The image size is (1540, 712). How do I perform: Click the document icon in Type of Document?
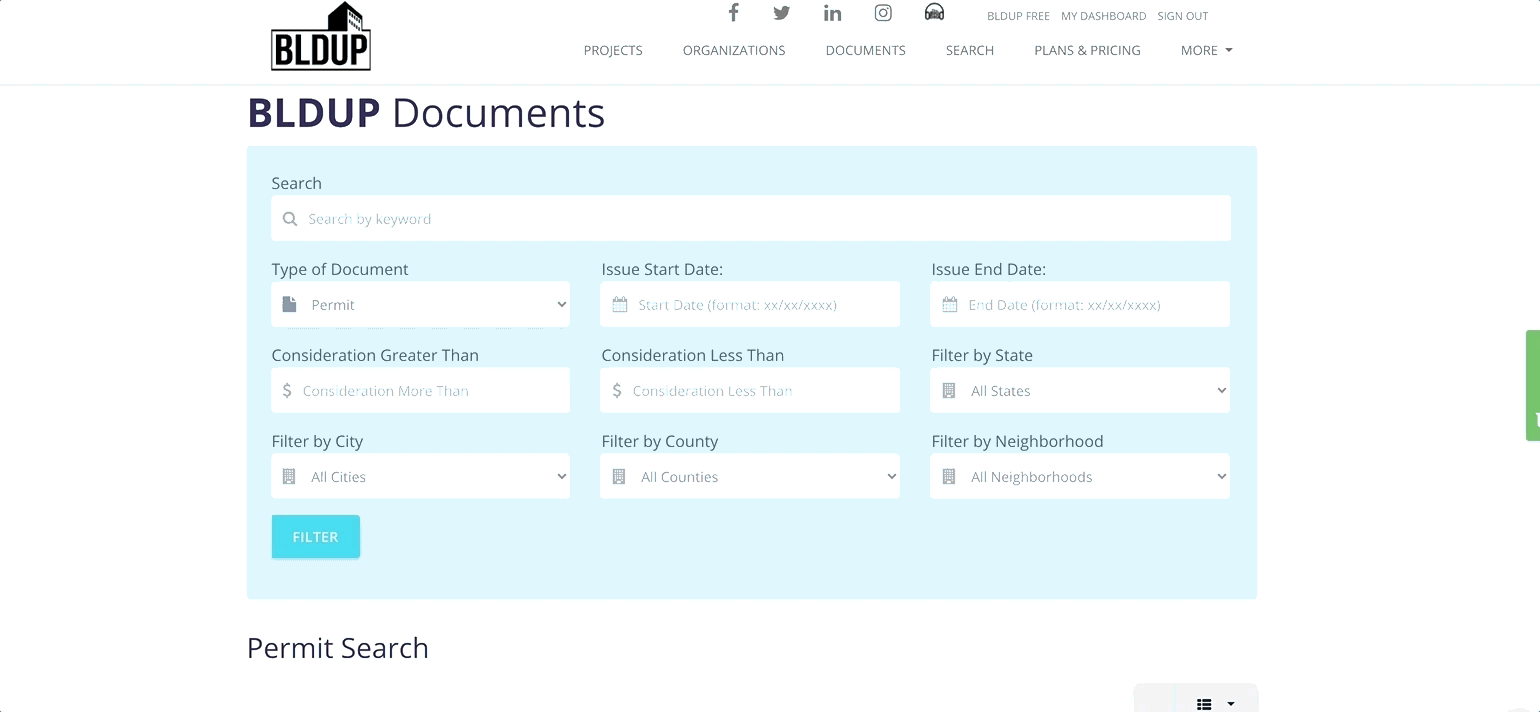pos(290,305)
